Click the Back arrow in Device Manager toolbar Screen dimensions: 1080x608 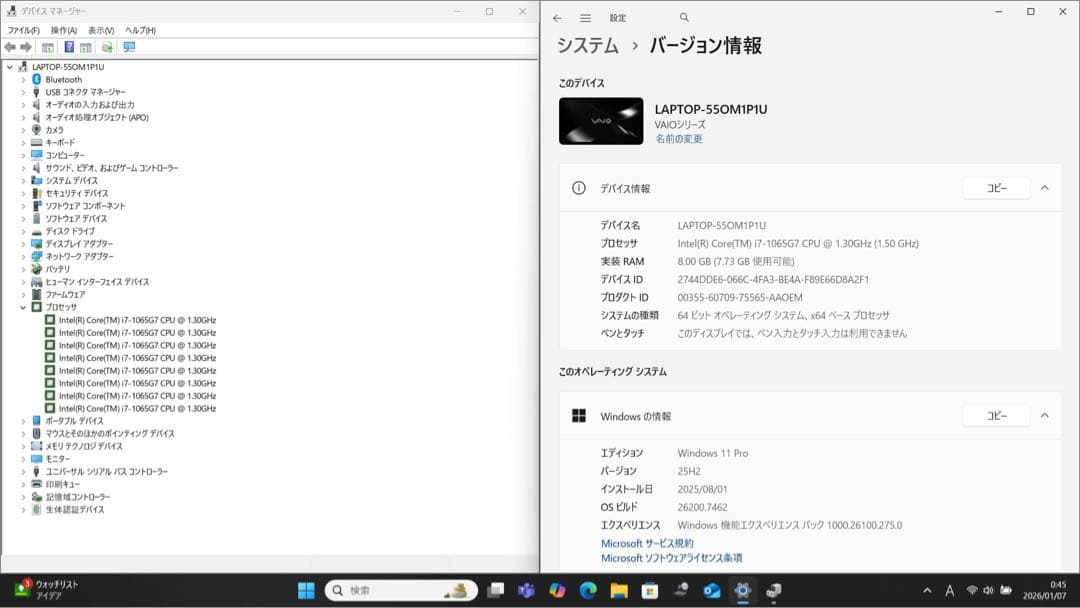pos(10,47)
